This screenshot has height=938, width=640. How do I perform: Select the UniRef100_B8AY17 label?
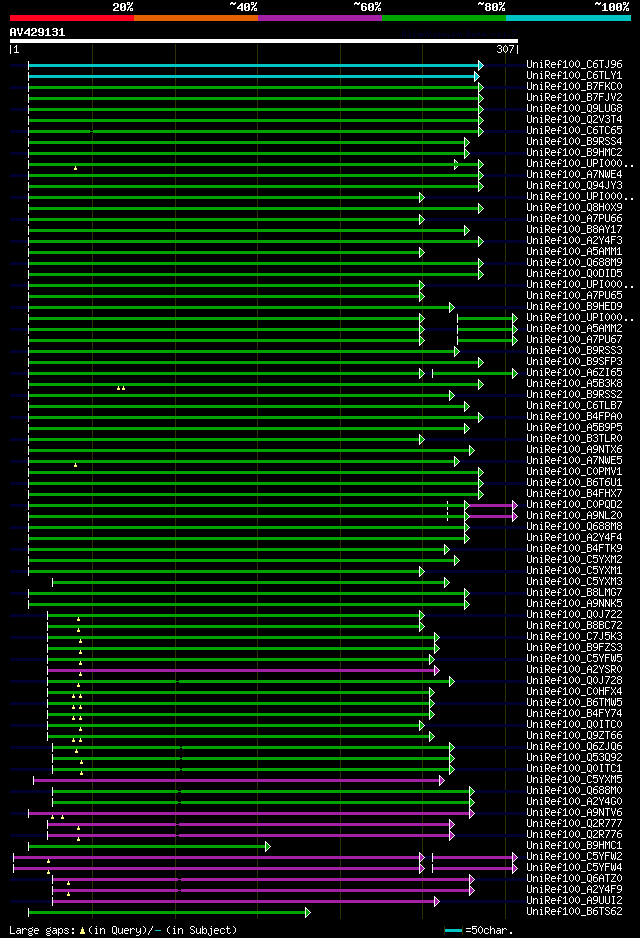574,229
